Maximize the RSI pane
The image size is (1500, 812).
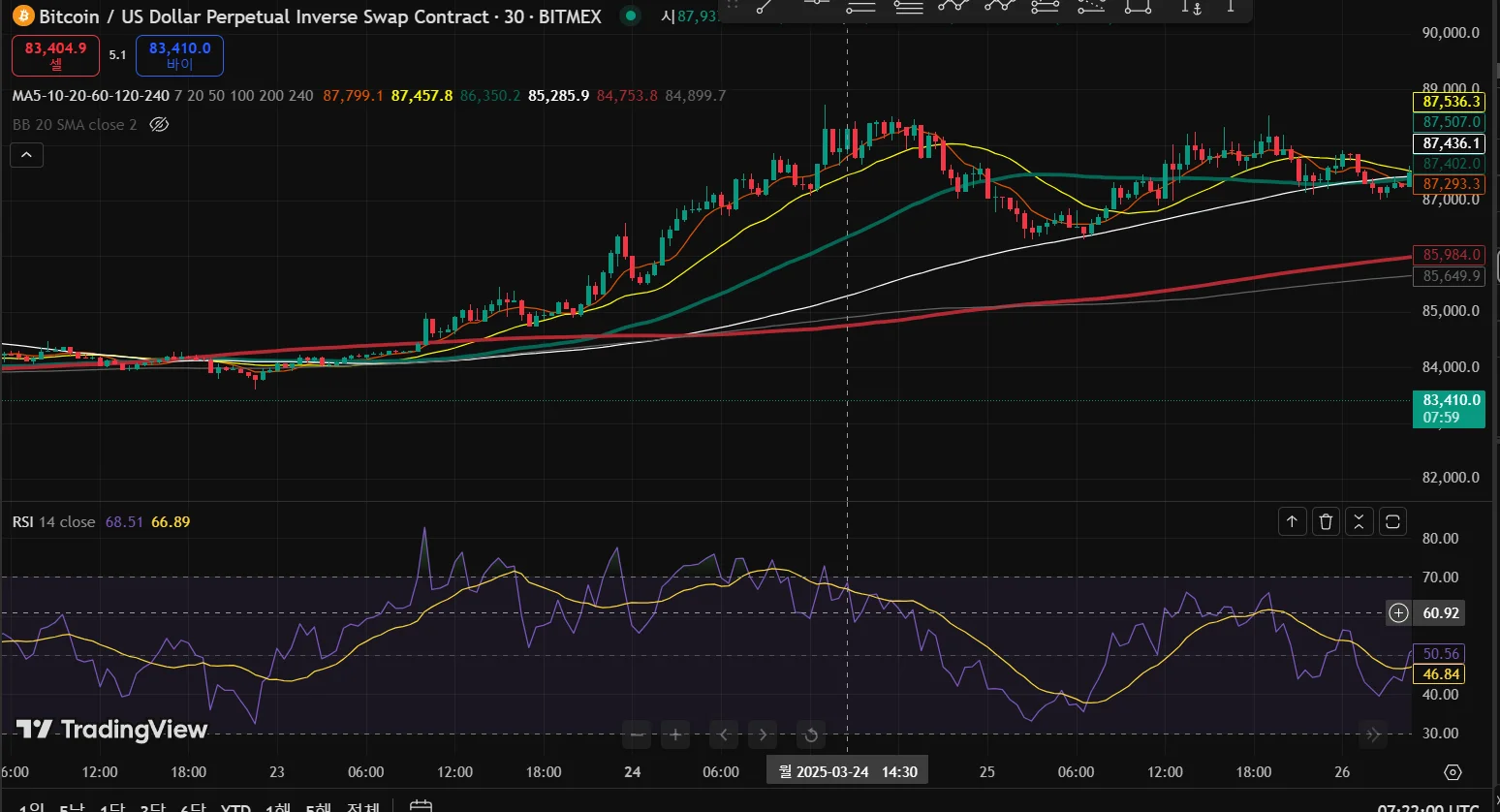click(1392, 522)
